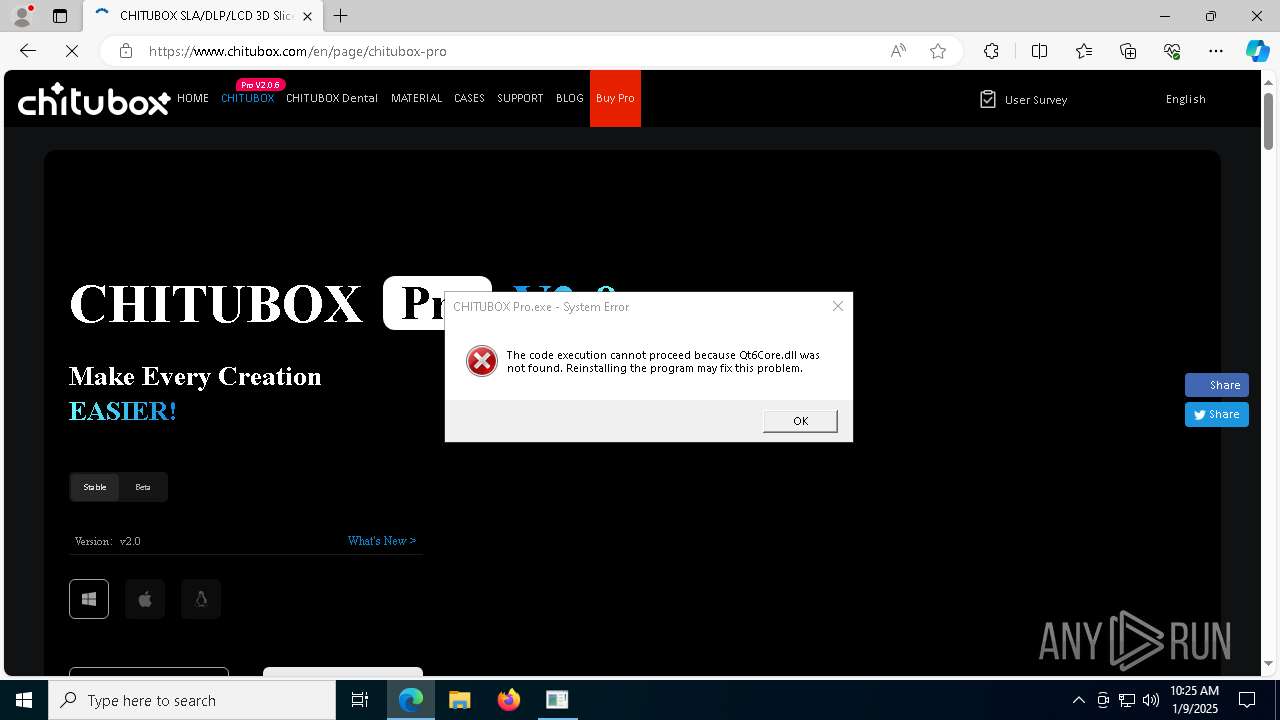This screenshot has width=1280, height=720.
Task: Click the Twitter Share button
Action: point(1217,414)
